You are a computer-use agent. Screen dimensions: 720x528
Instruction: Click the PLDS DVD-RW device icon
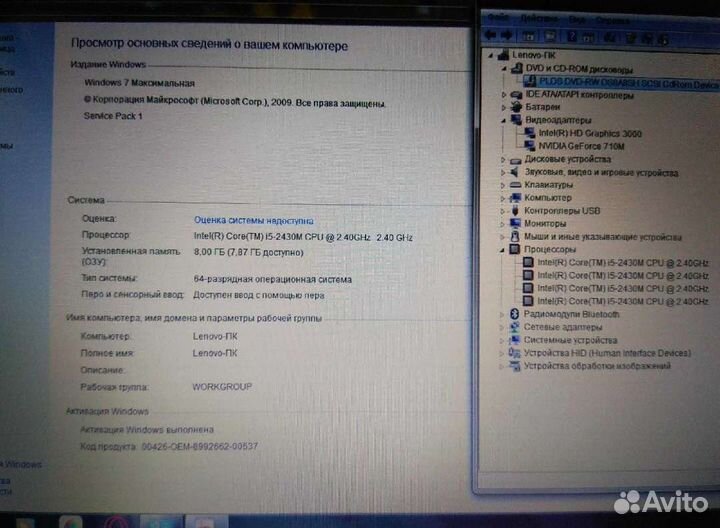(x=530, y=81)
